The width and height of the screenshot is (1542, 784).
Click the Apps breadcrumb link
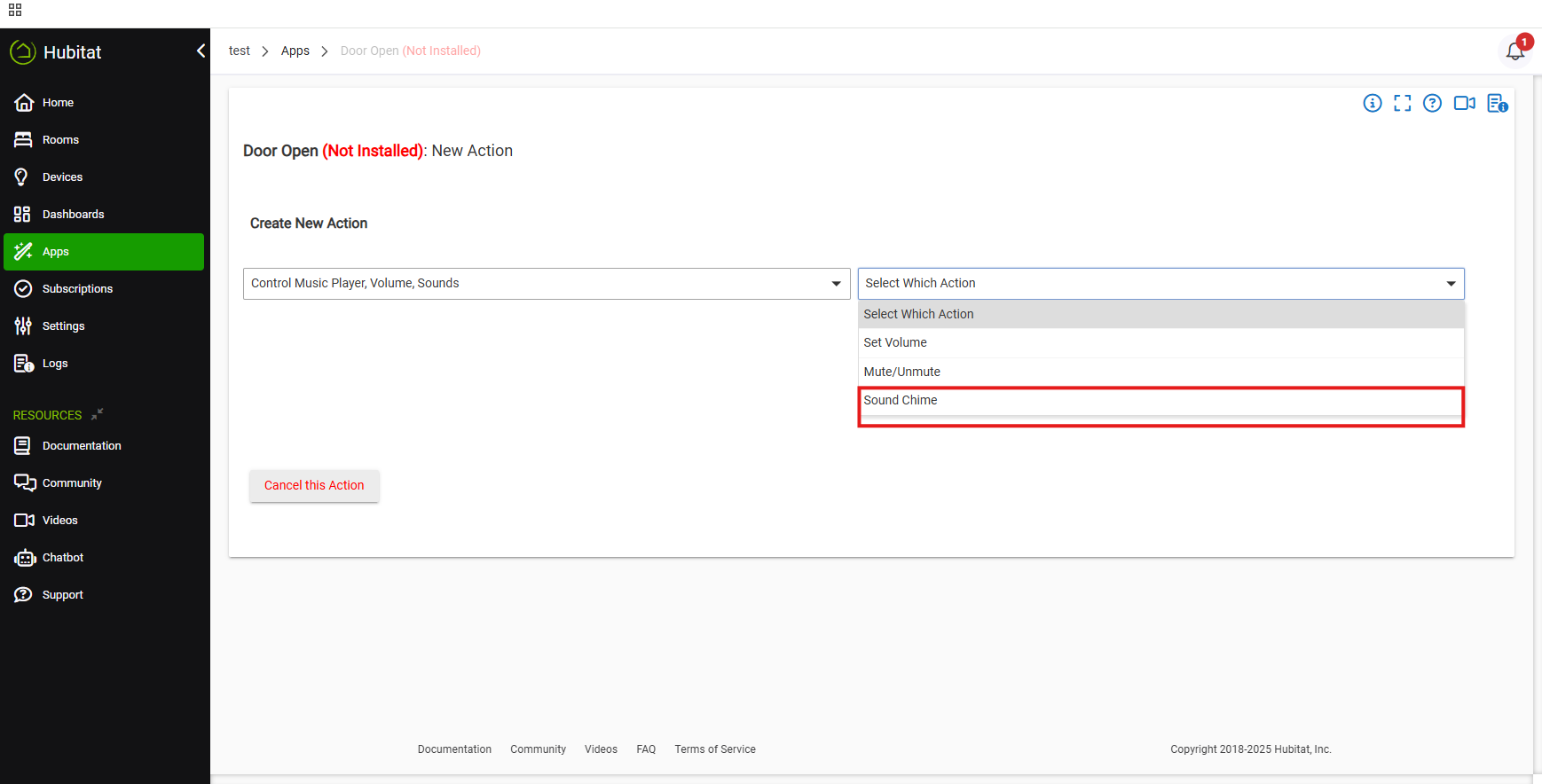[295, 51]
